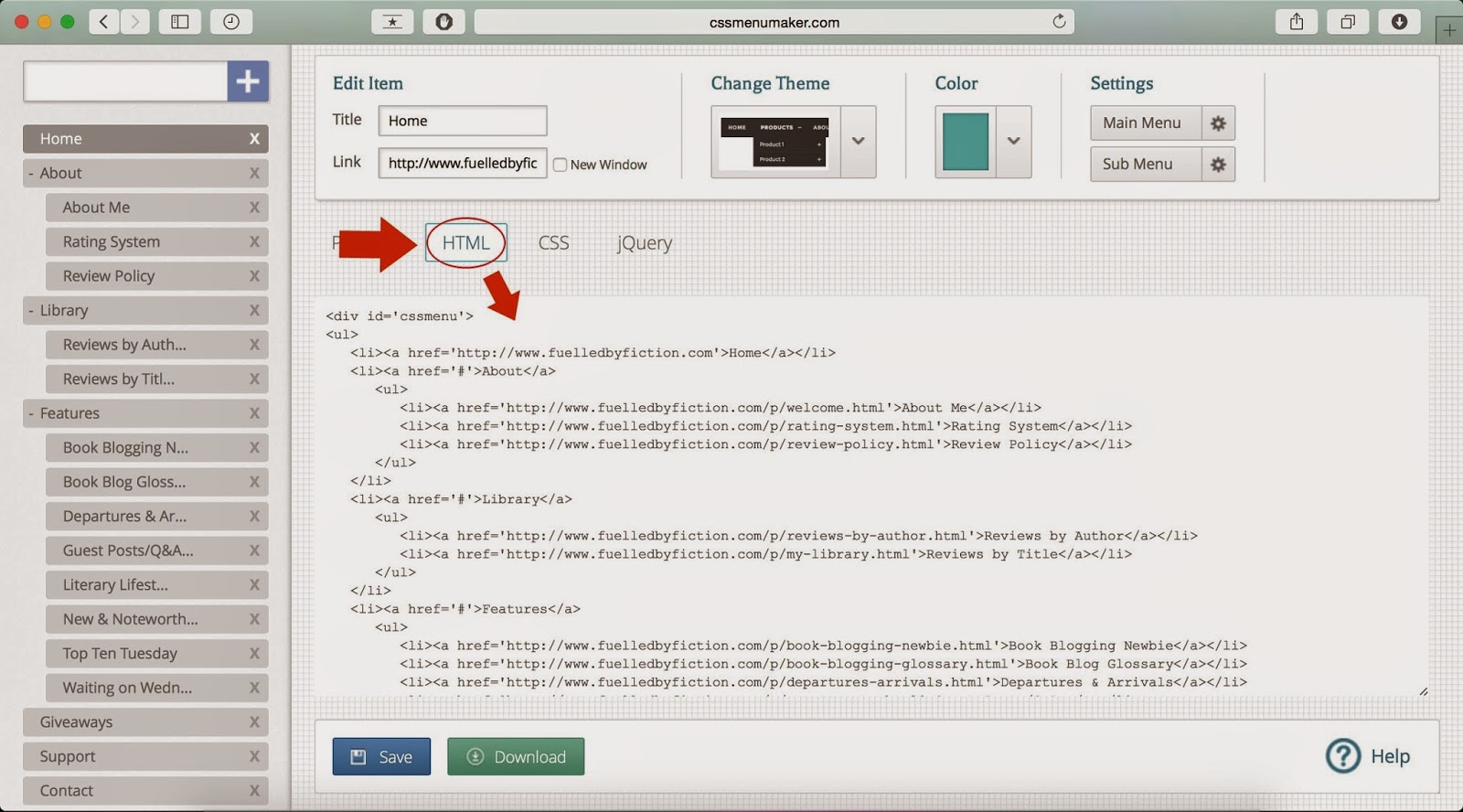Remove the Rating System item with X
This screenshot has width=1463, height=812.
pyautogui.click(x=254, y=242)
